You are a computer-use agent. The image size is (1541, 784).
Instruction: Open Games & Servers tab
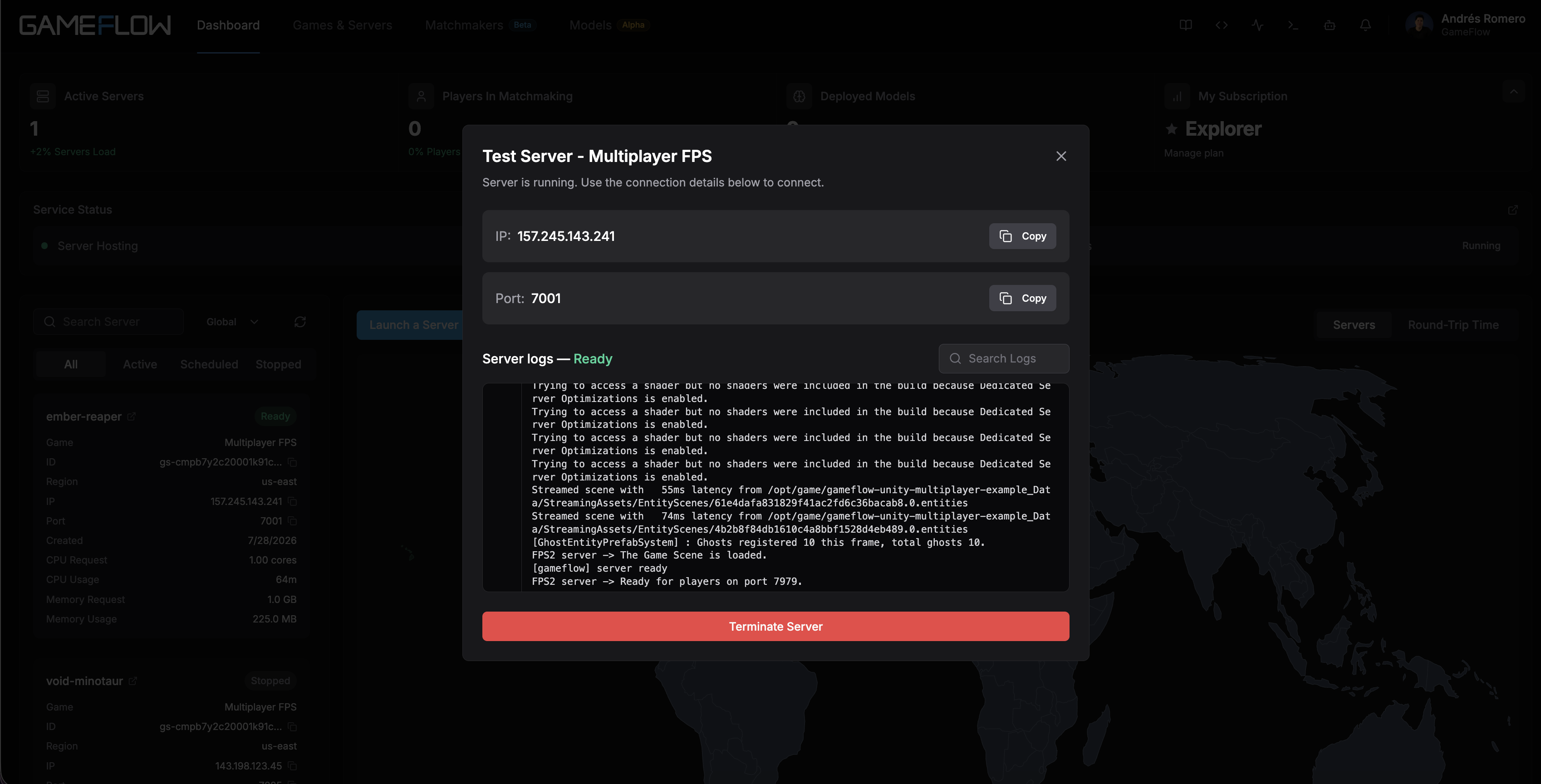(342, 25)
